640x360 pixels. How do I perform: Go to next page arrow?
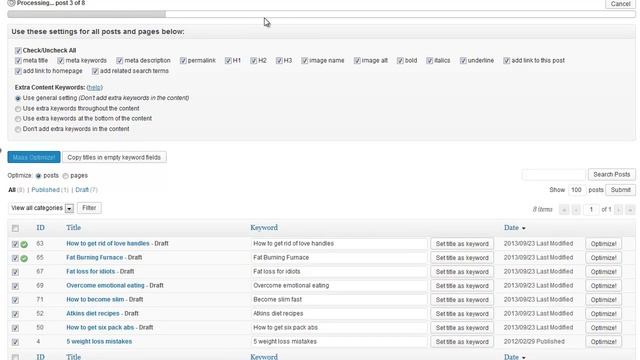pos(618,210)
